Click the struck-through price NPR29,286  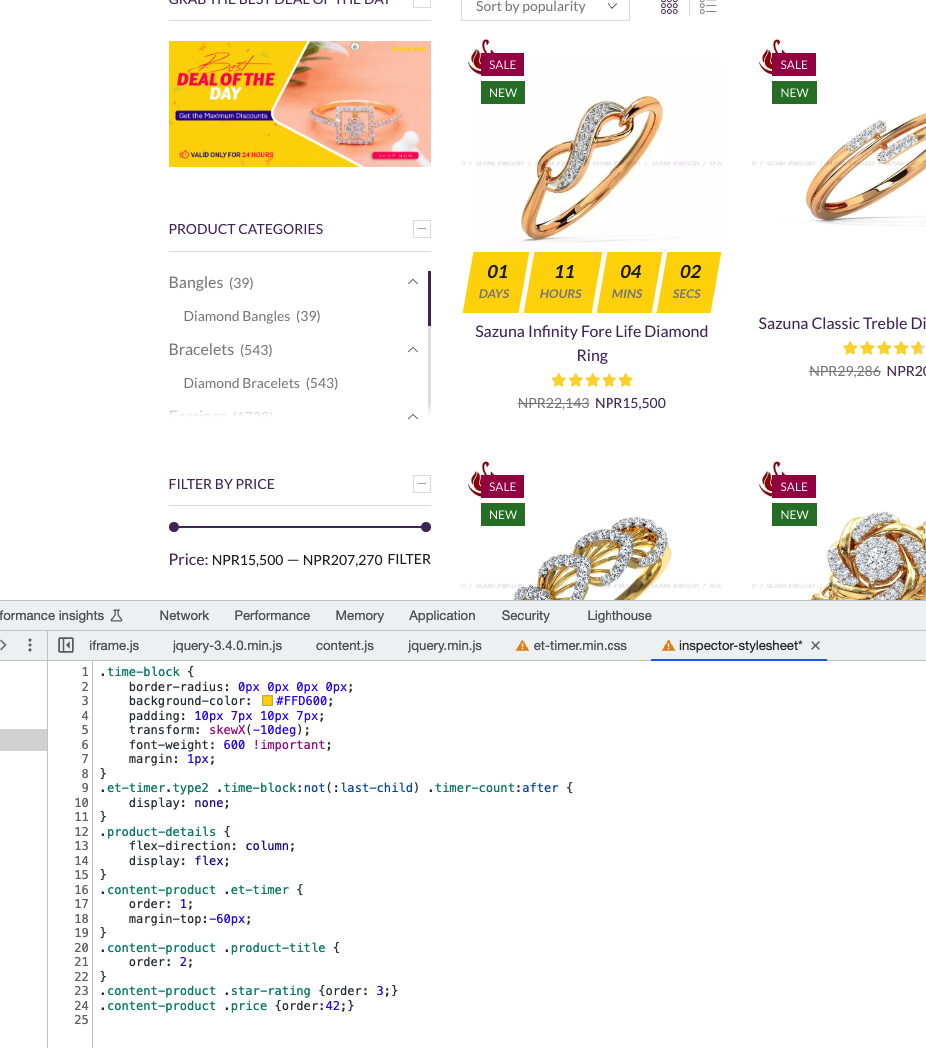coord(844,371)
